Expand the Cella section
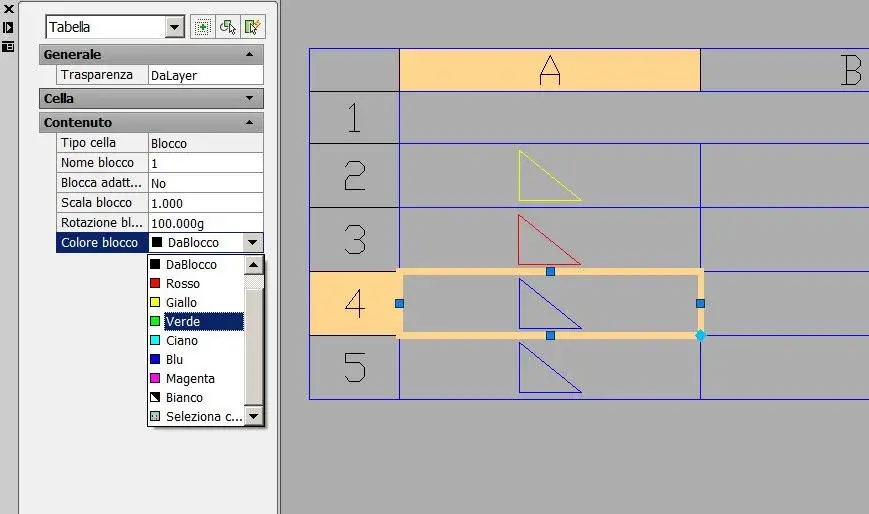Screen dimensions: 869x514 [249, 98]
